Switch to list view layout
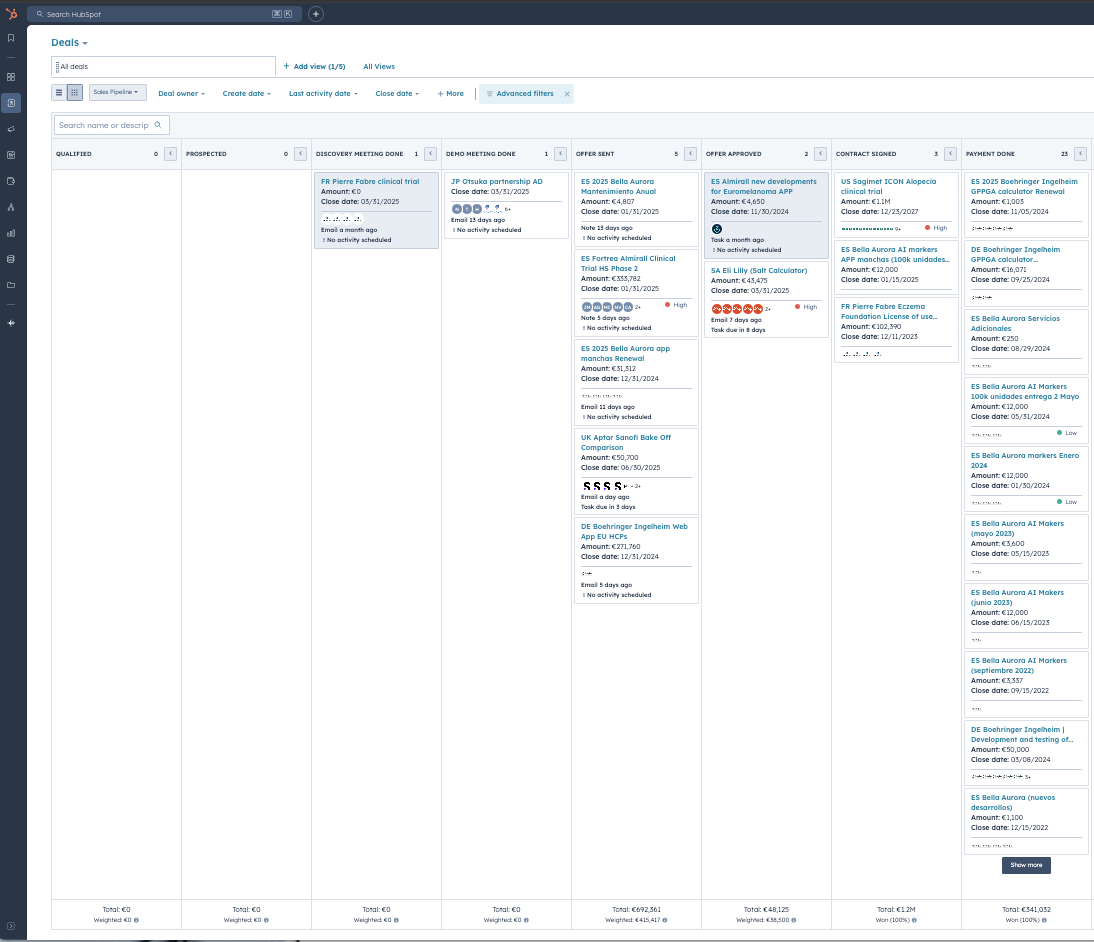The image size is (1094, 942). [x=59, y=93]
